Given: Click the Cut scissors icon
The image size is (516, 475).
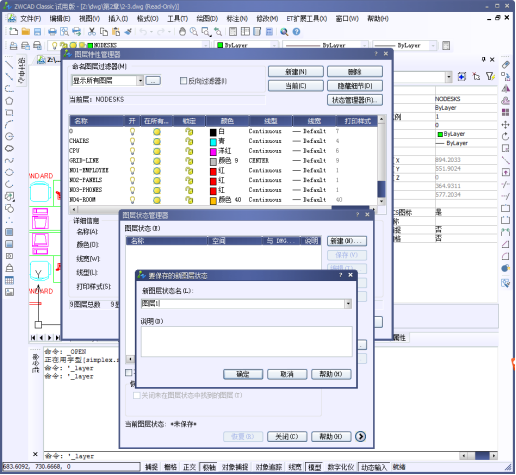Looking at the screenshot, I should 92,32.
